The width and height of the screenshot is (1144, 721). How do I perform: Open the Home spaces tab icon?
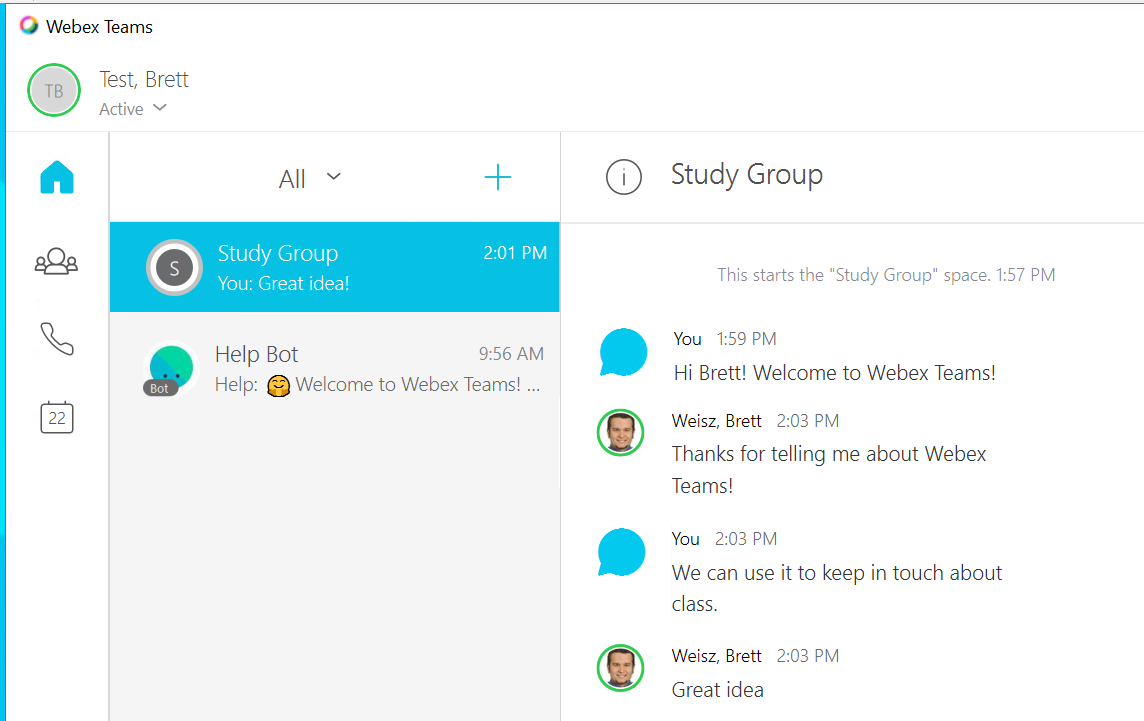click(57, 178)
